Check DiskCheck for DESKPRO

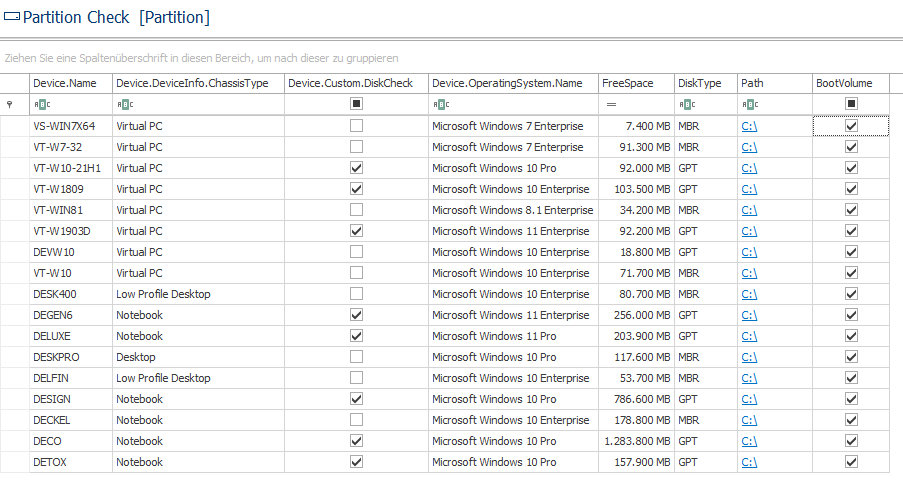pos(356,357)
